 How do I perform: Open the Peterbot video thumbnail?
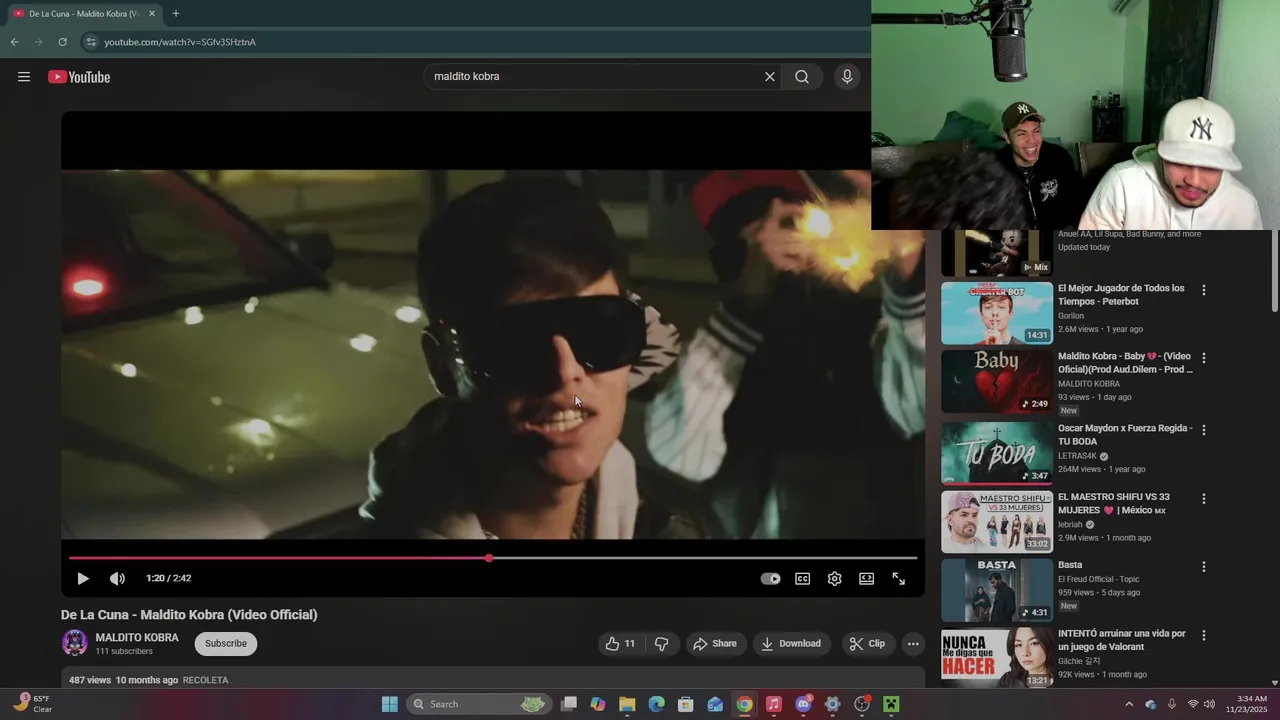(997, 313)
